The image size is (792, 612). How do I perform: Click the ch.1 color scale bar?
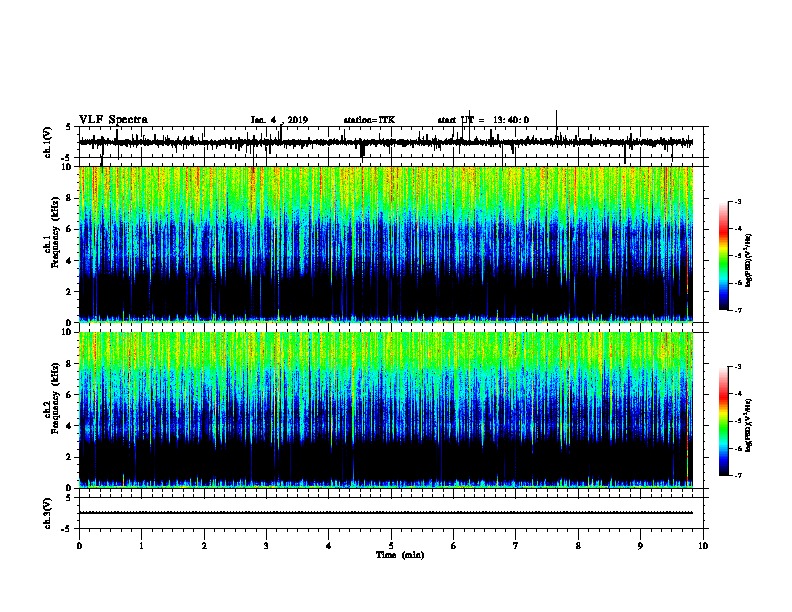(x=723, y=255)
